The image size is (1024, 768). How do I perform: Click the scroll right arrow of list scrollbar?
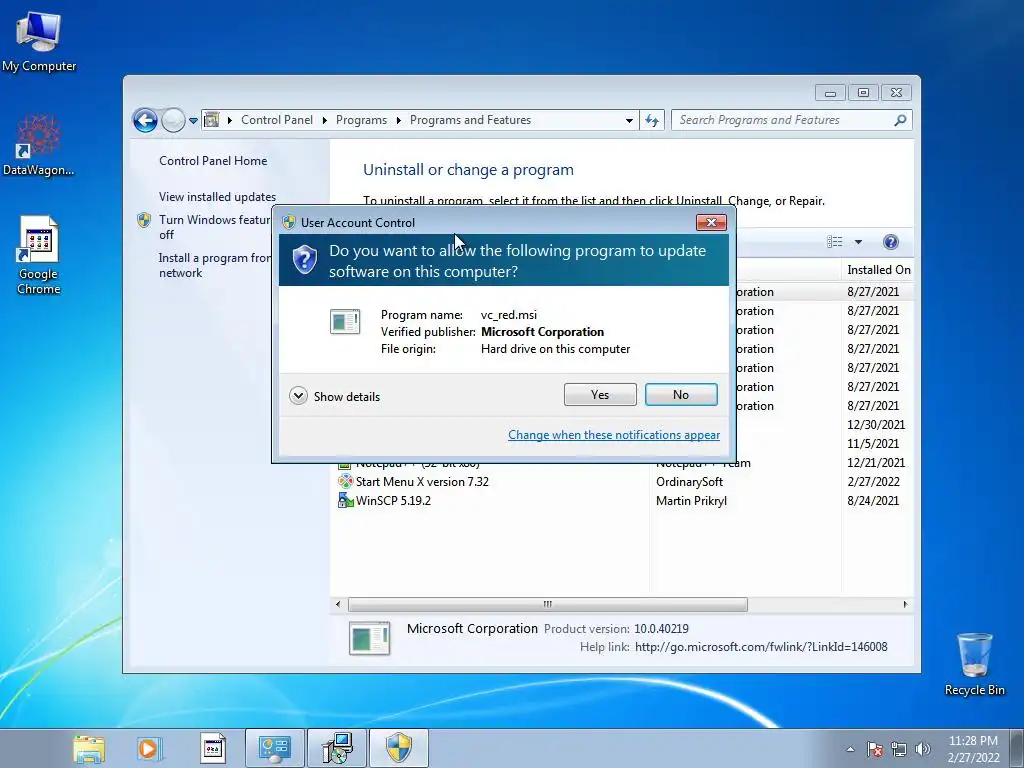pos(905,605)
